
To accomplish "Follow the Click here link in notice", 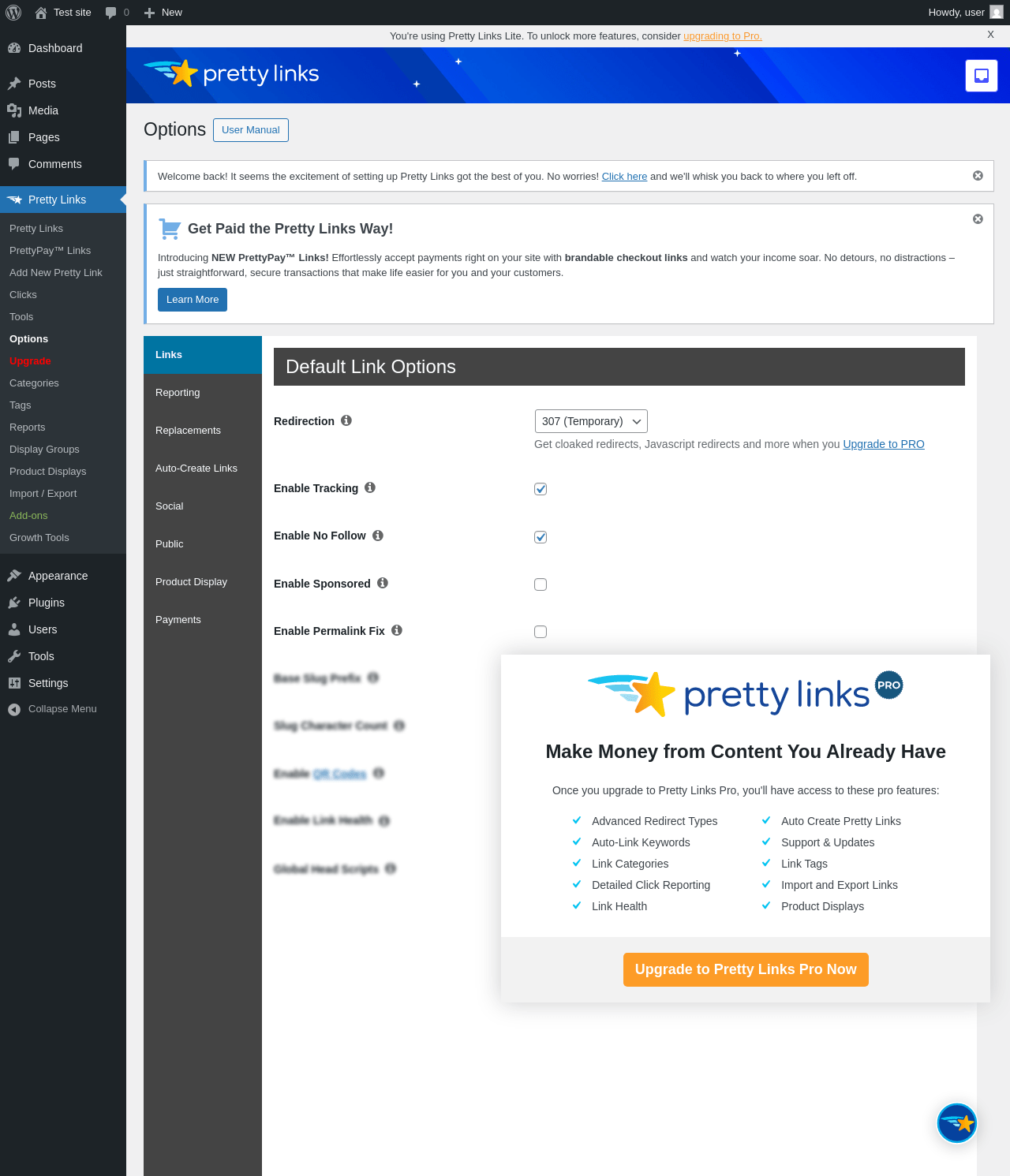I will 624,177.
